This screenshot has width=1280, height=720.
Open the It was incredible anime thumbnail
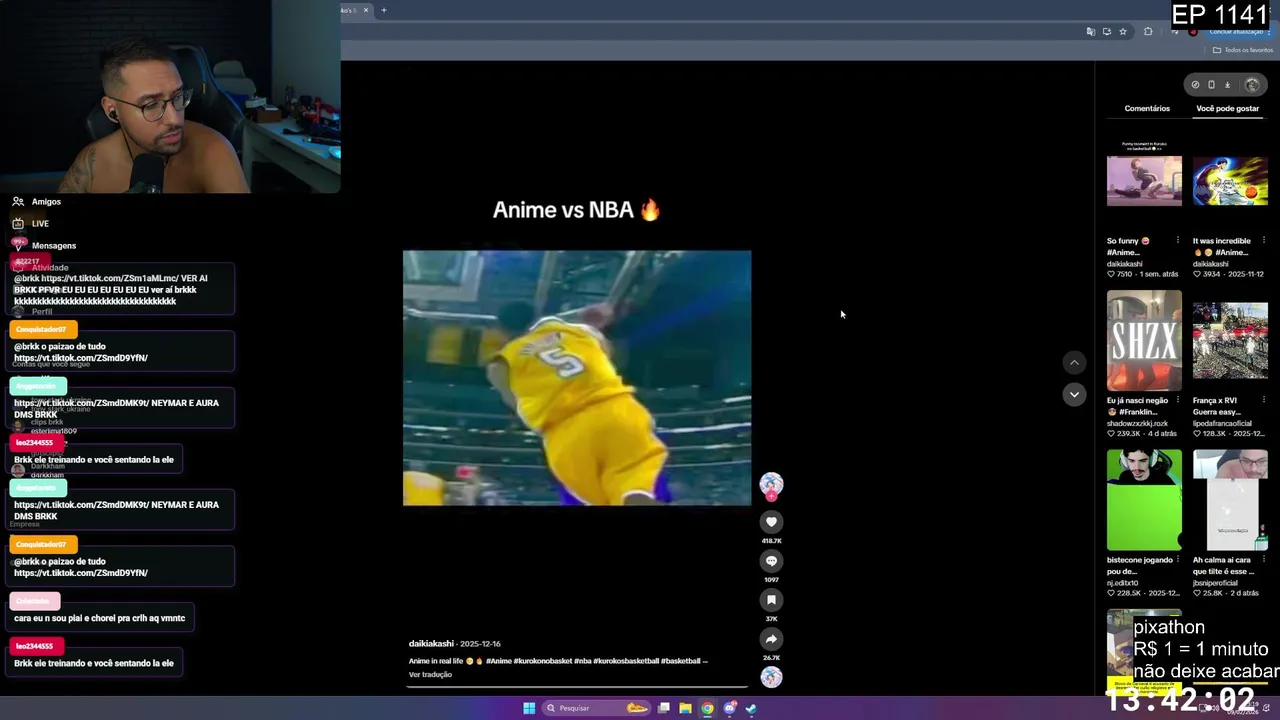click(x=1230, y=181)
